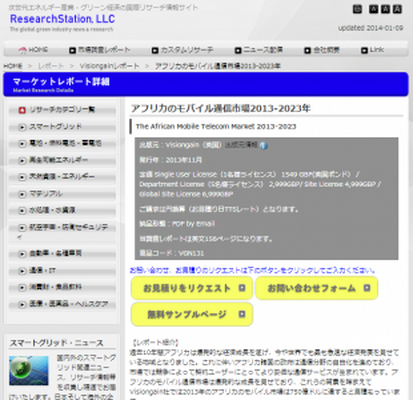
Task: Select the largest A font-size icon
Action: coord(397,9)
